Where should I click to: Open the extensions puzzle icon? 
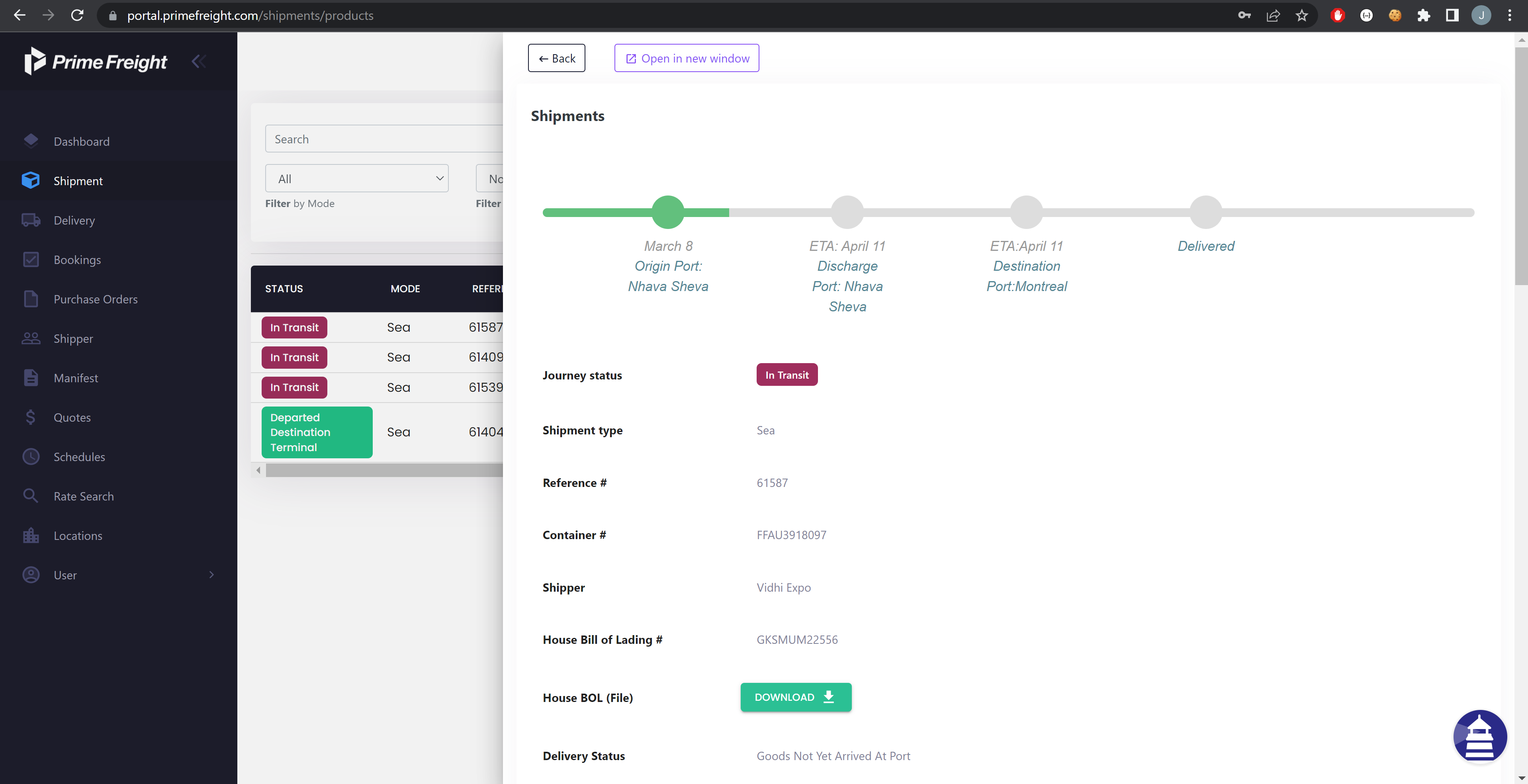1424,16
